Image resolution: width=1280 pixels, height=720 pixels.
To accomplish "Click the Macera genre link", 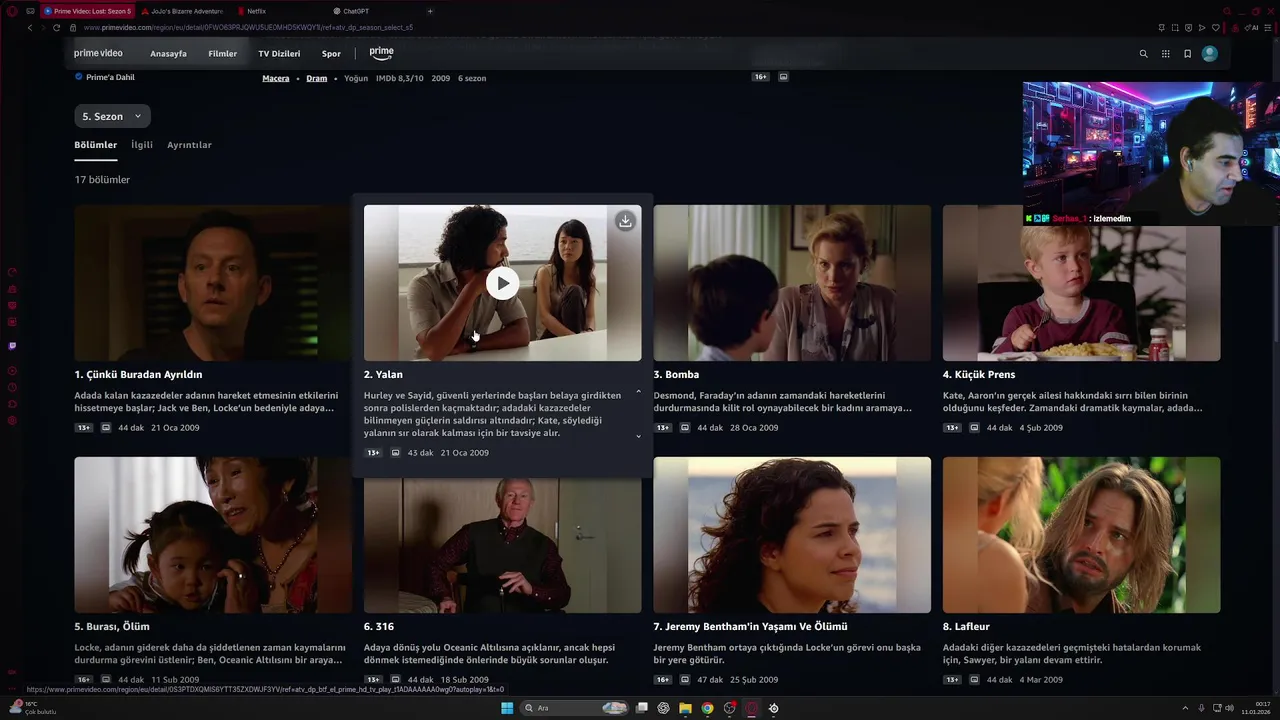I will (275, 78).
